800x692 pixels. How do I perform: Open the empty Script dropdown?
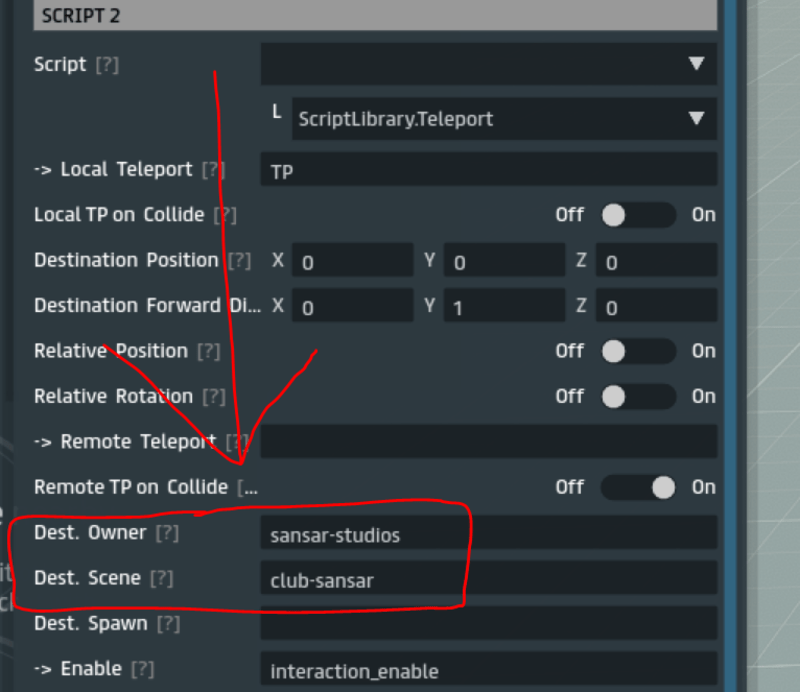coord(488,64)
